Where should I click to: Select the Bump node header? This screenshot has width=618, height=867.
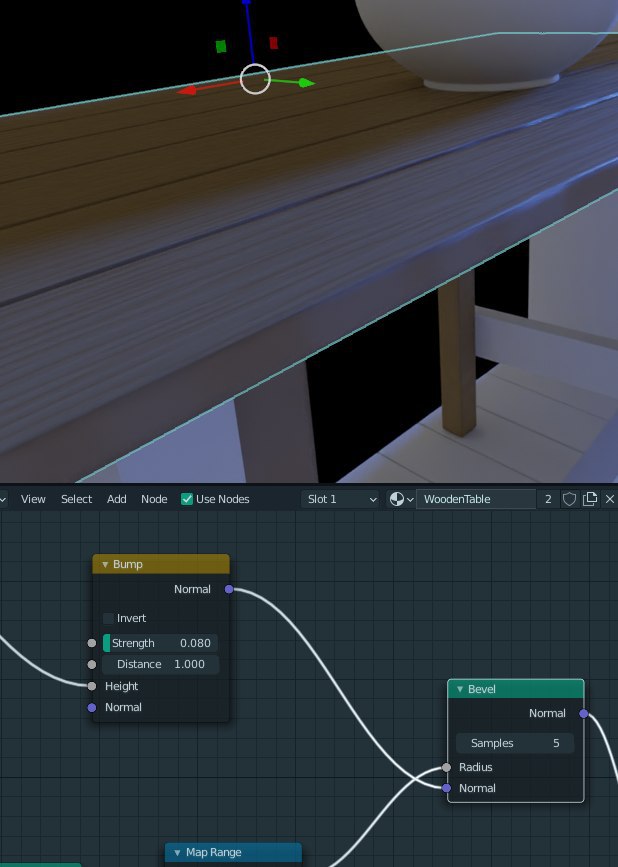[161, 564]
